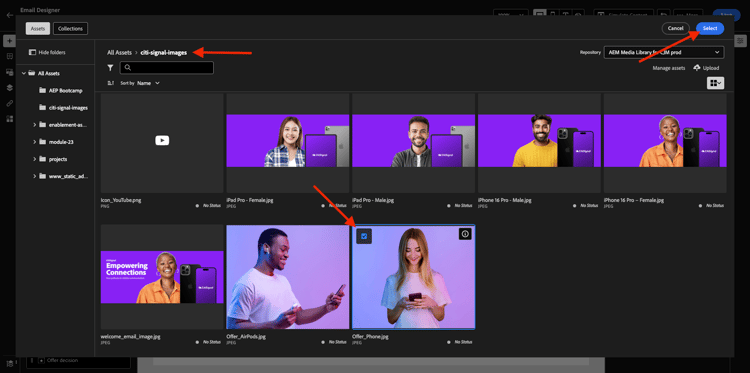Click the sort order icon beside Sort by

[x=111, y=83]
